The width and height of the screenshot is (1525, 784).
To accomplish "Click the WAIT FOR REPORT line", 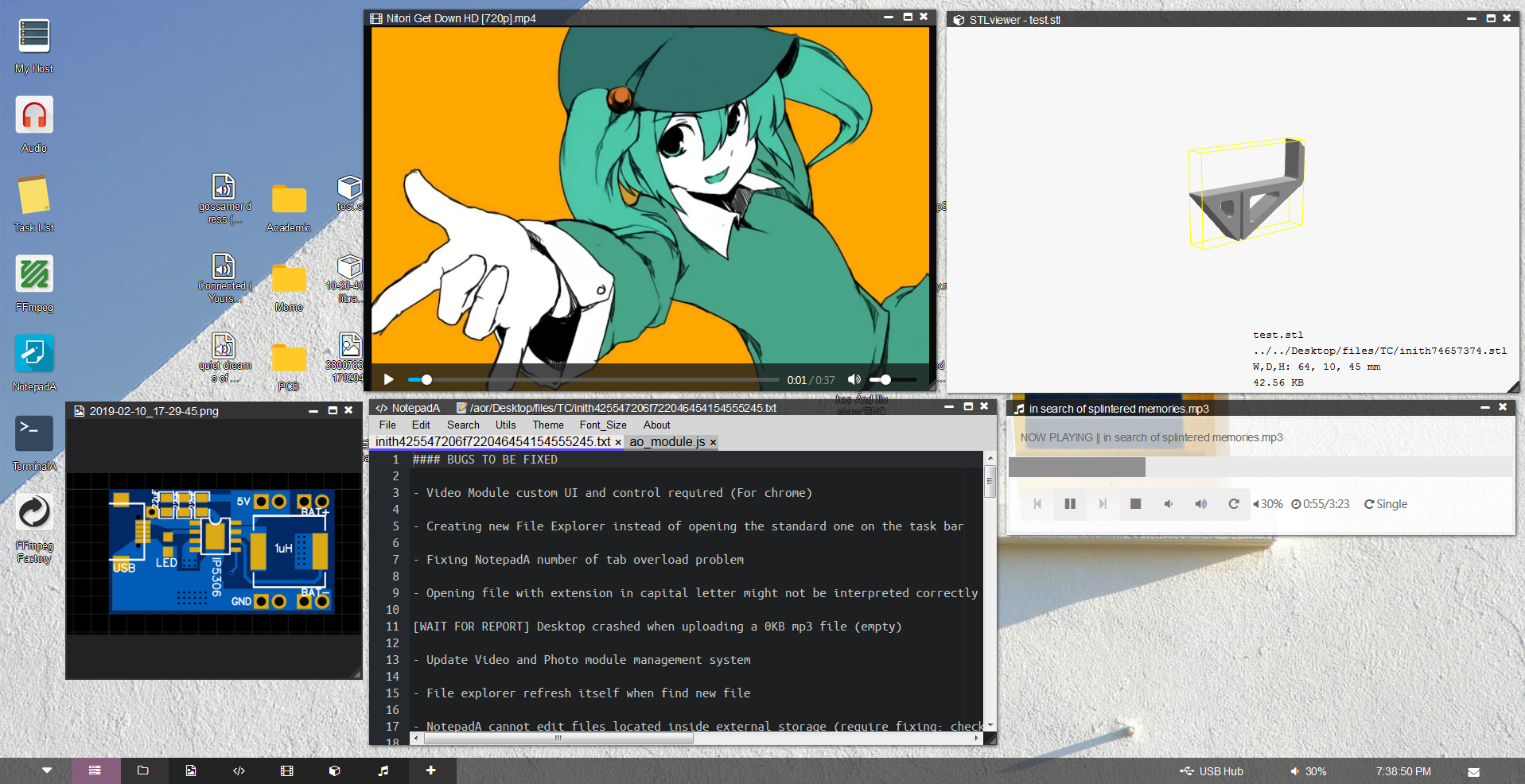I will (657, 627).
